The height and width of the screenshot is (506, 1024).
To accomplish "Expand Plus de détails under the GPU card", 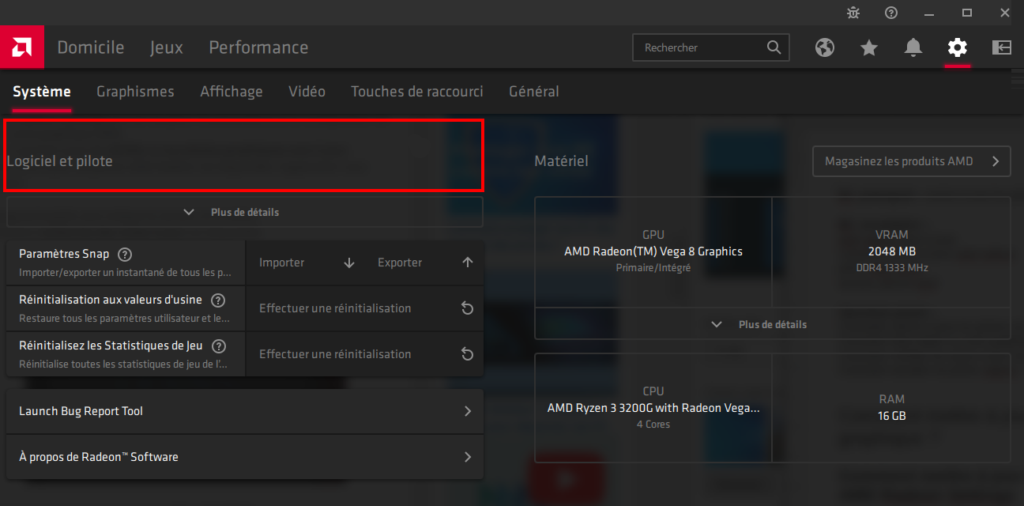I will [773, 324].
